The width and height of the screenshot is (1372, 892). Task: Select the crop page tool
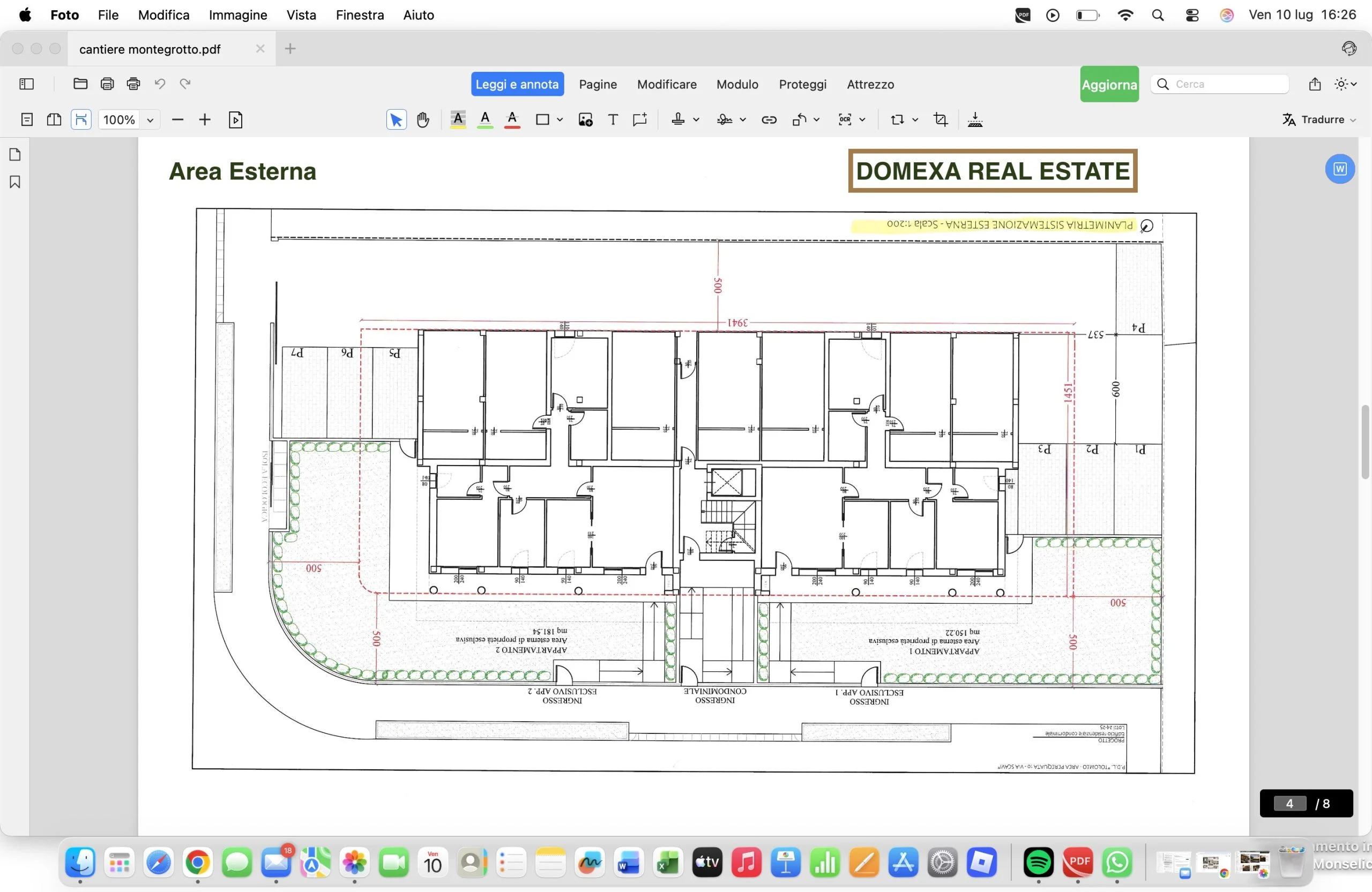click(x=941, y=120)
